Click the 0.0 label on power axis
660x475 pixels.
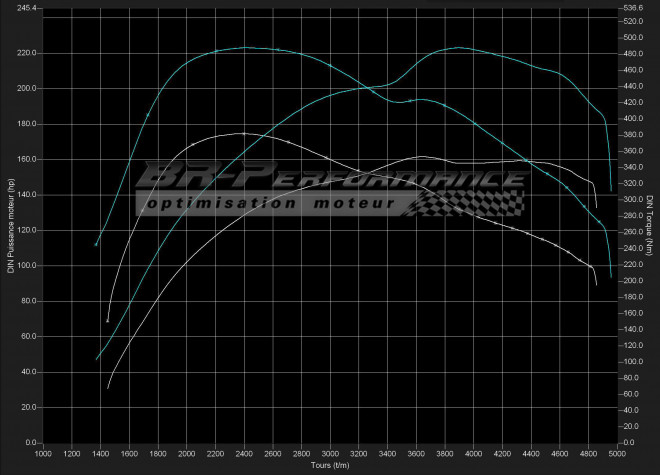(x=30, y=443)
